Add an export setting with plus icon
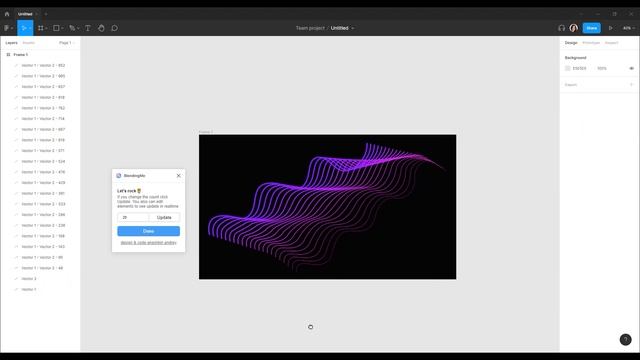Image resolution: width=640 pixels, height=360 pixels. tap(631, 84)
